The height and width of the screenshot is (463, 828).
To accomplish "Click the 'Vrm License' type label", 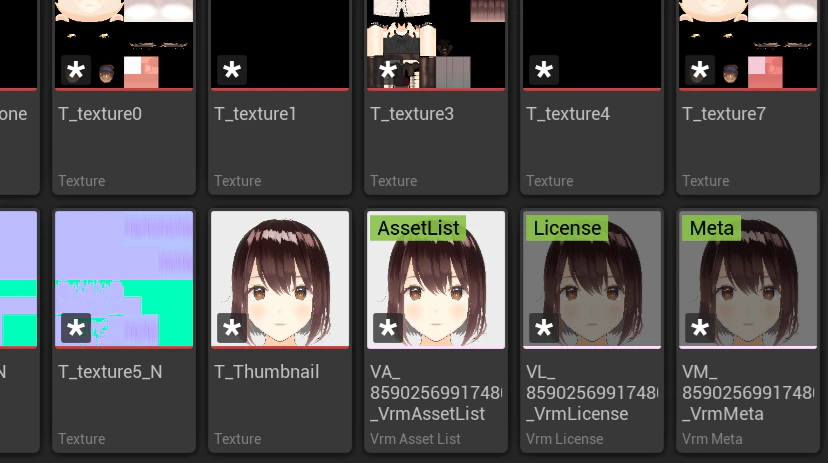I will coord(564,439).
